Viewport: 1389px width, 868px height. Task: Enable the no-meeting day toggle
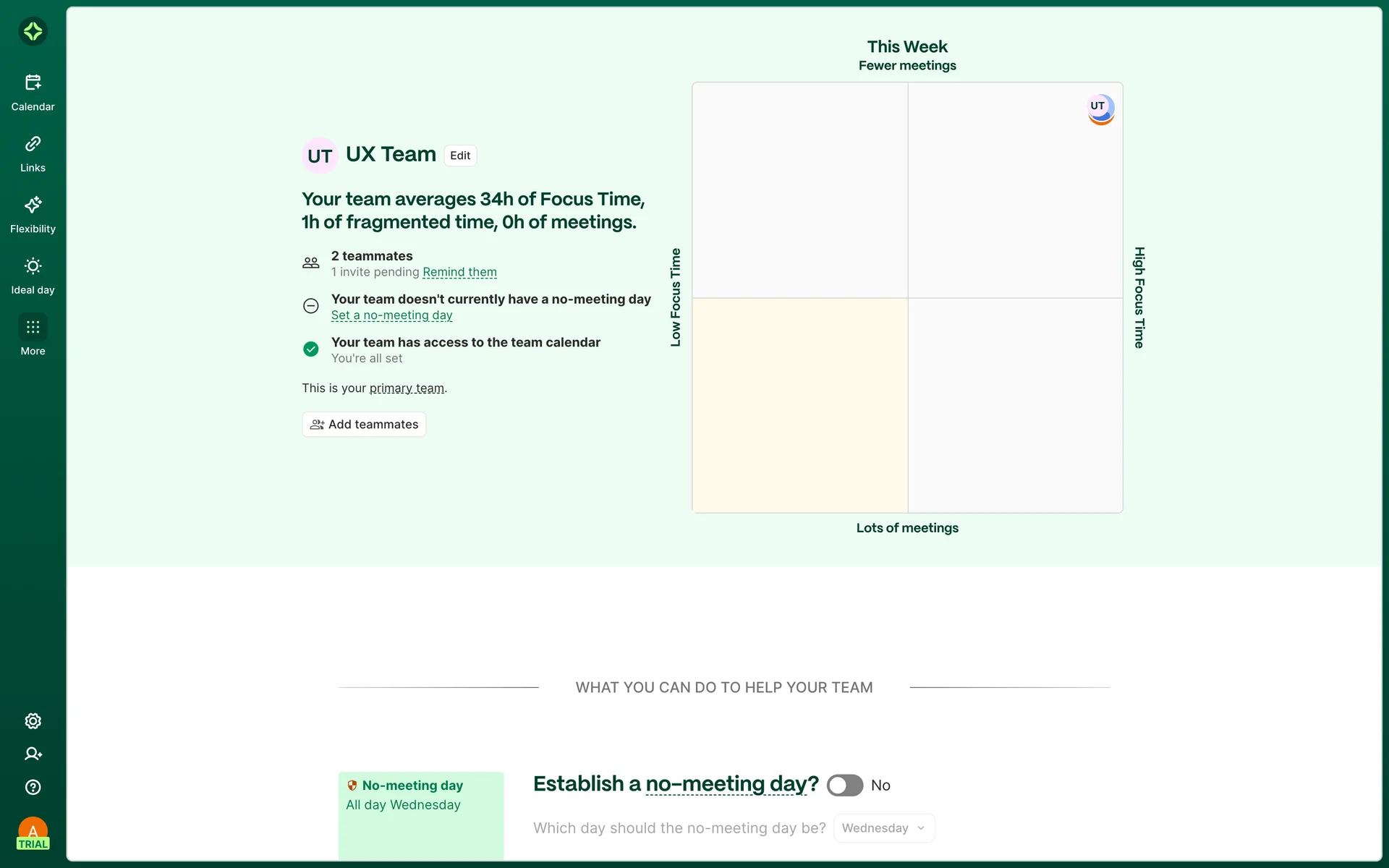coord(844,786)
